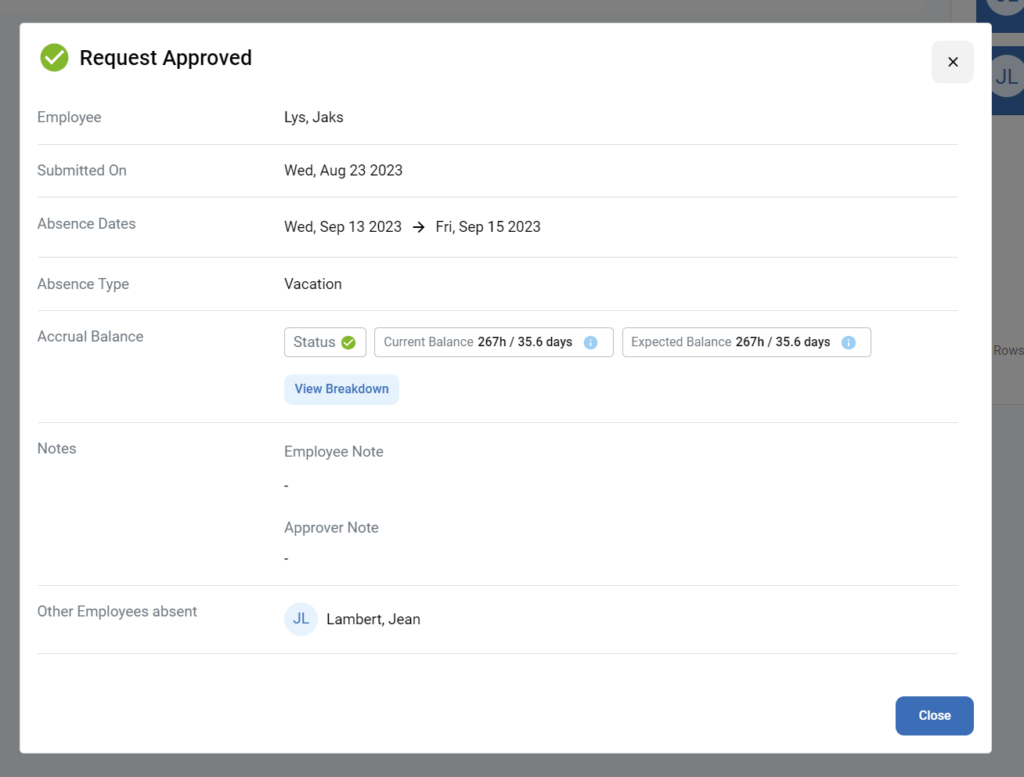
Task: Click the Expected Balance 267h / 35.6 days chip
Action: (746, 342)
